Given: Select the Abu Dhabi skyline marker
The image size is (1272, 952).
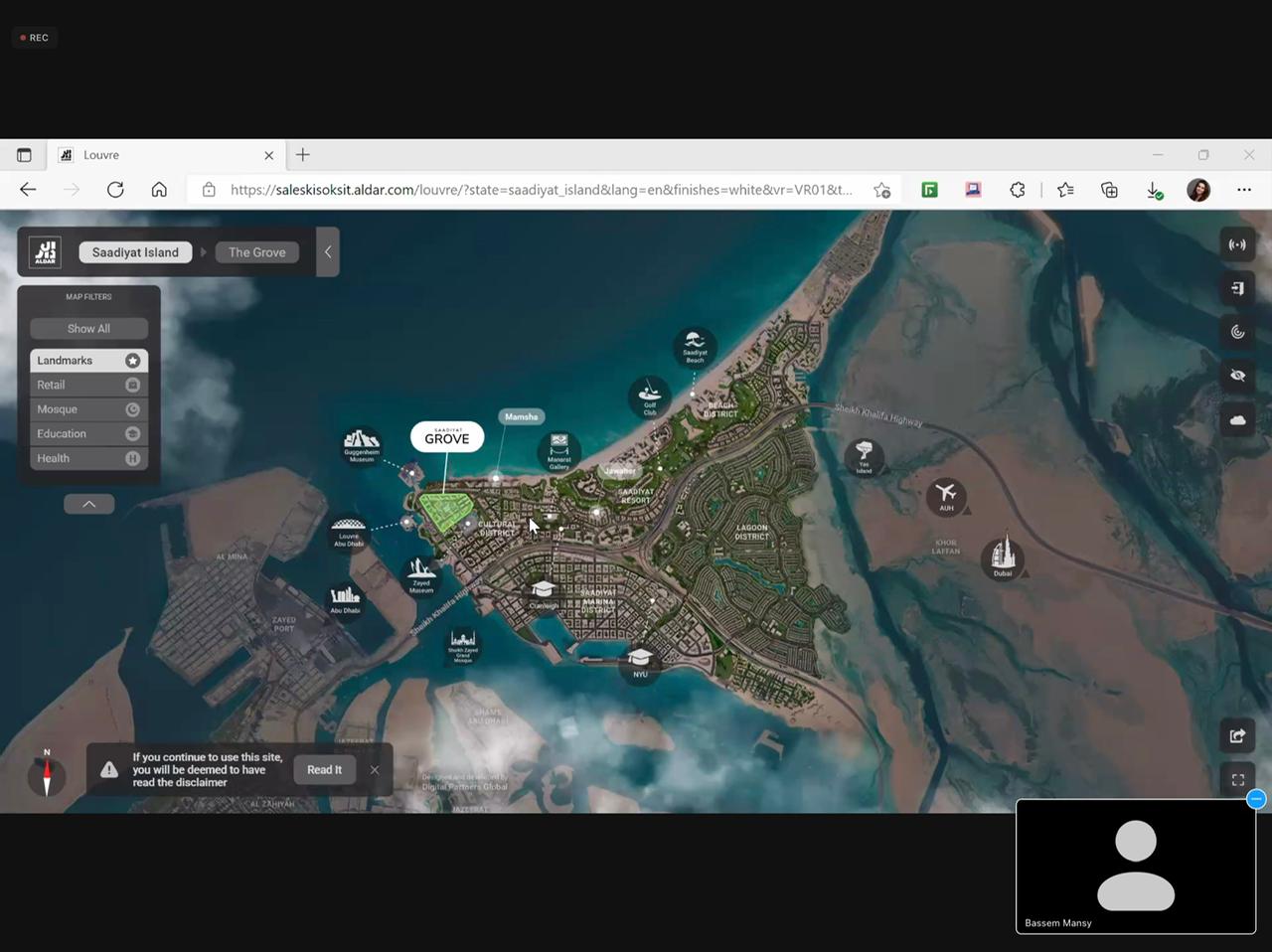Looking at the screenshot, I should pyautogui.click(x=345, y=599).
